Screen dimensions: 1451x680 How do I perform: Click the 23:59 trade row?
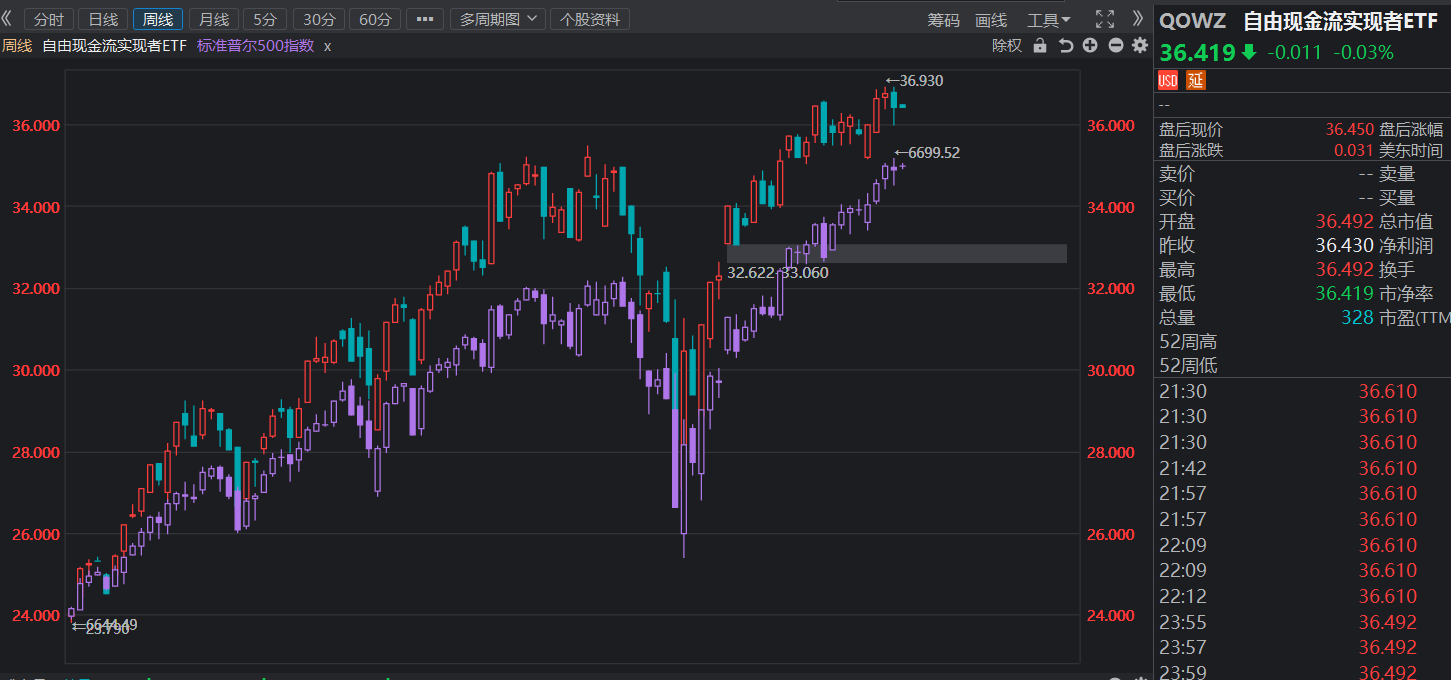[x=1302, y=673]
